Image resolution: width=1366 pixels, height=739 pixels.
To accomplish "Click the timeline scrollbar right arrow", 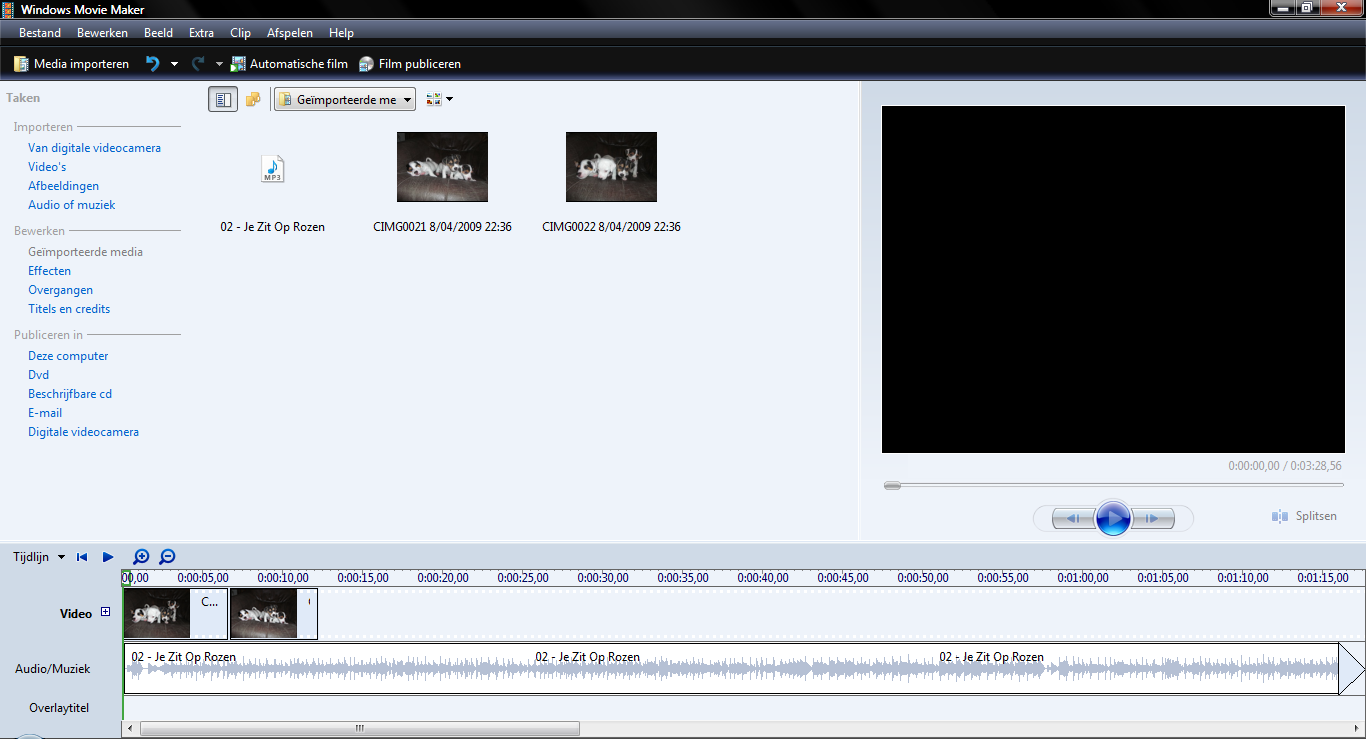I will [x=1355, y=728].
